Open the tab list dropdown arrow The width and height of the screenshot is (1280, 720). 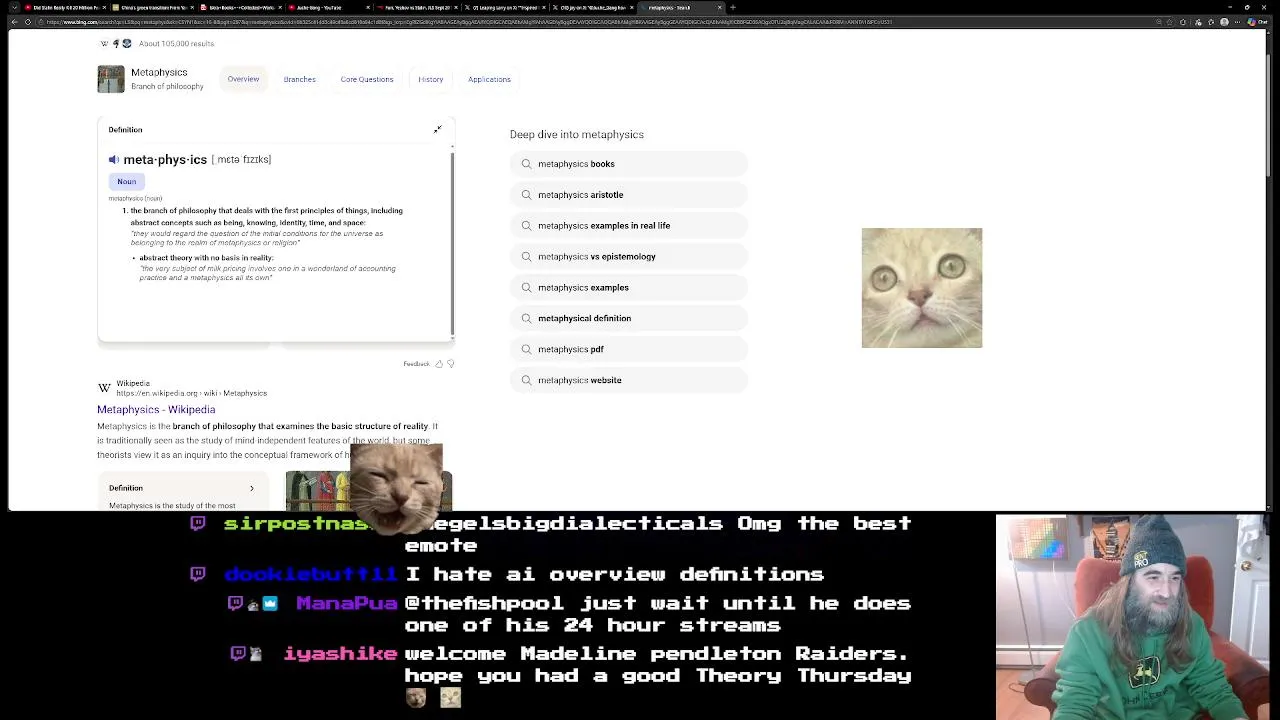click(14, 7)
